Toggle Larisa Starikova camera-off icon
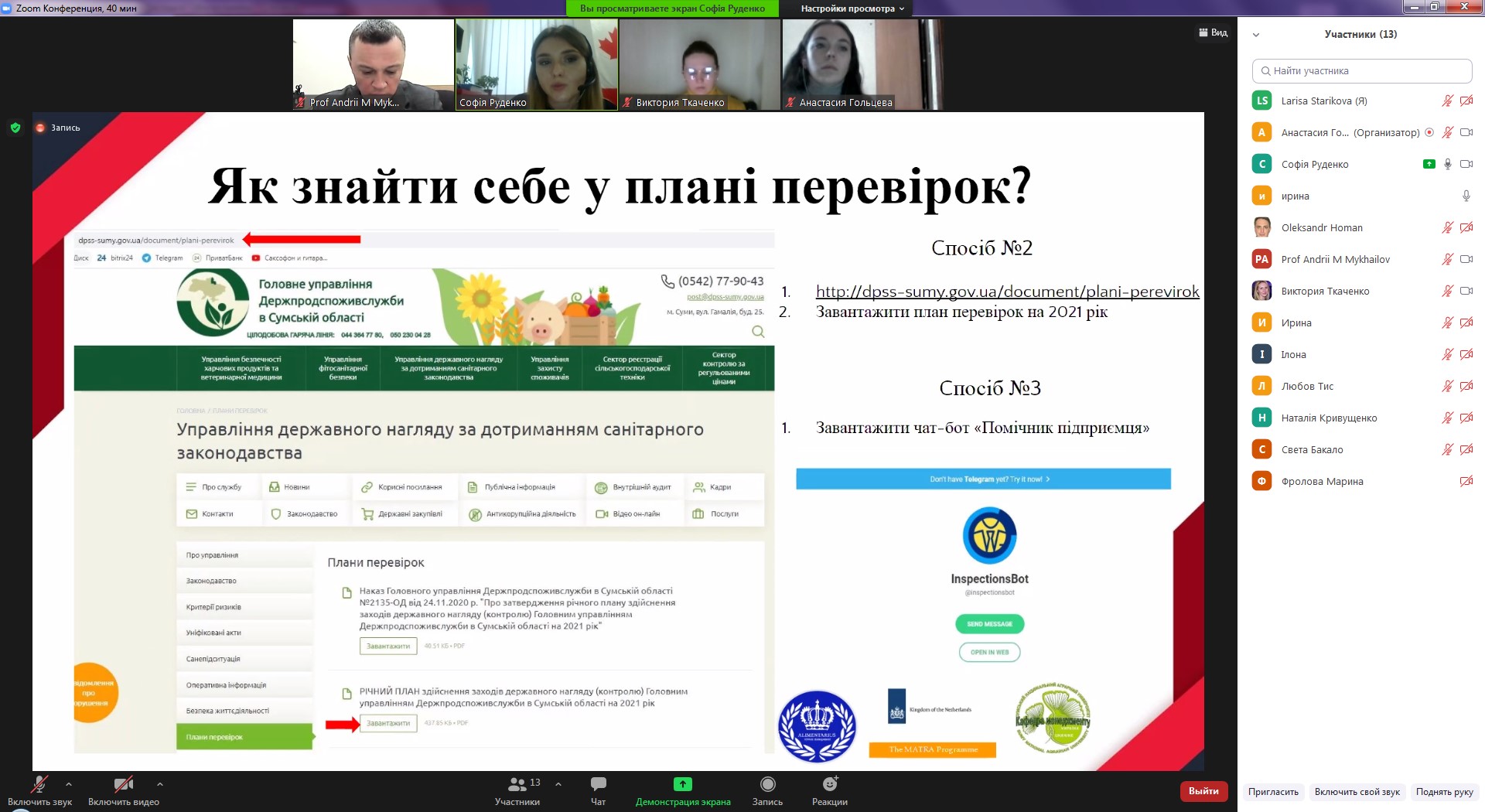This screenshot has width=1485, height=812. coord(1466,101)
